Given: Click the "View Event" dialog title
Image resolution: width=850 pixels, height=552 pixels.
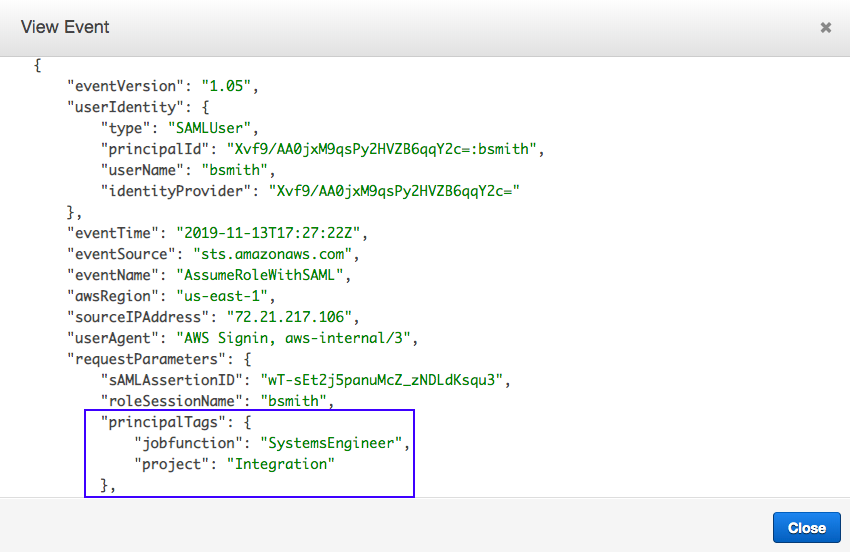Looking at the screenshot, I should (x=65, y=27).
